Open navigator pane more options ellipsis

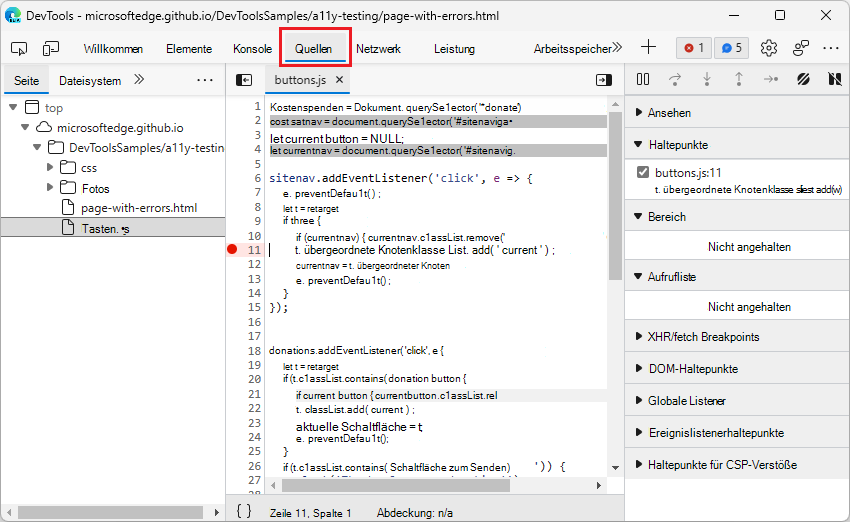coord(205,80)
